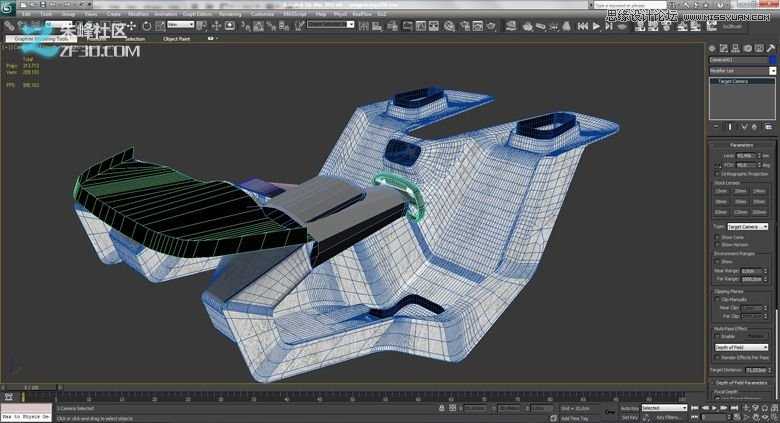Collapse the Parameters rollout
This screenshot has height=423, width=780.
pos(741,145)
